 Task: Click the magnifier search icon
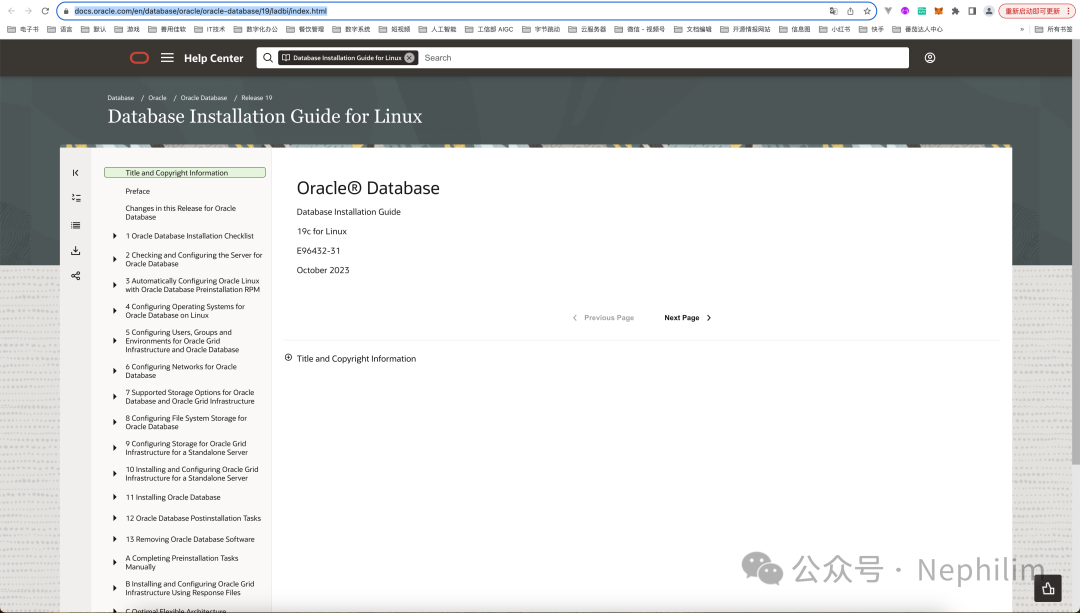(x=268, y=58)
